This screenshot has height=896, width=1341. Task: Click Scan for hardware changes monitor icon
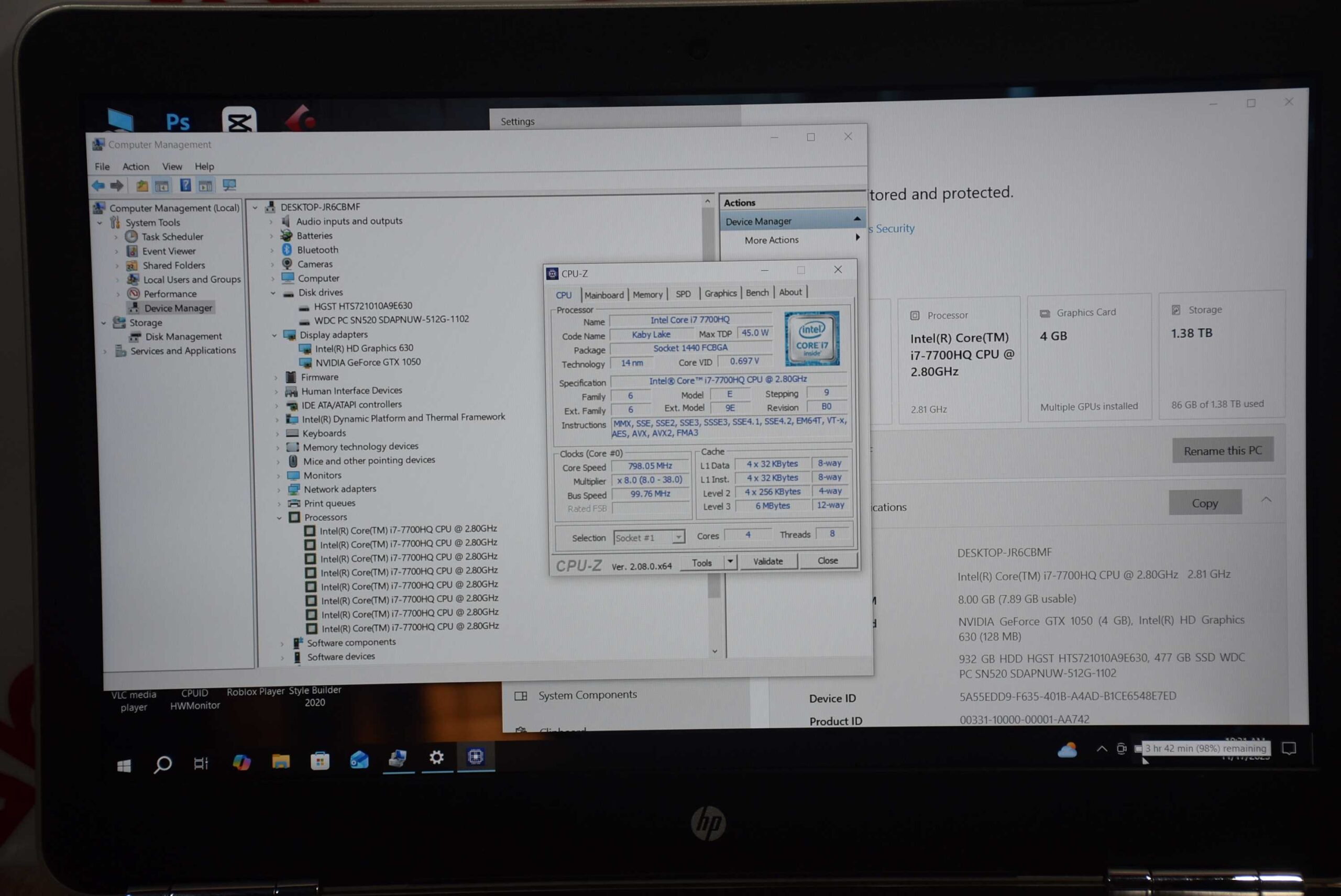(229, 185)
